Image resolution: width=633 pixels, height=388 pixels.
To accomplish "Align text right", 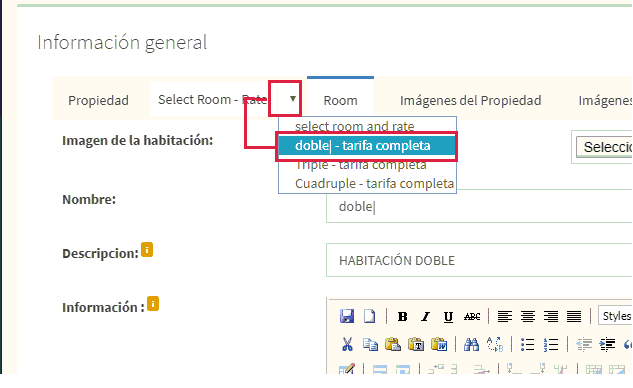I will pos(551,317).
